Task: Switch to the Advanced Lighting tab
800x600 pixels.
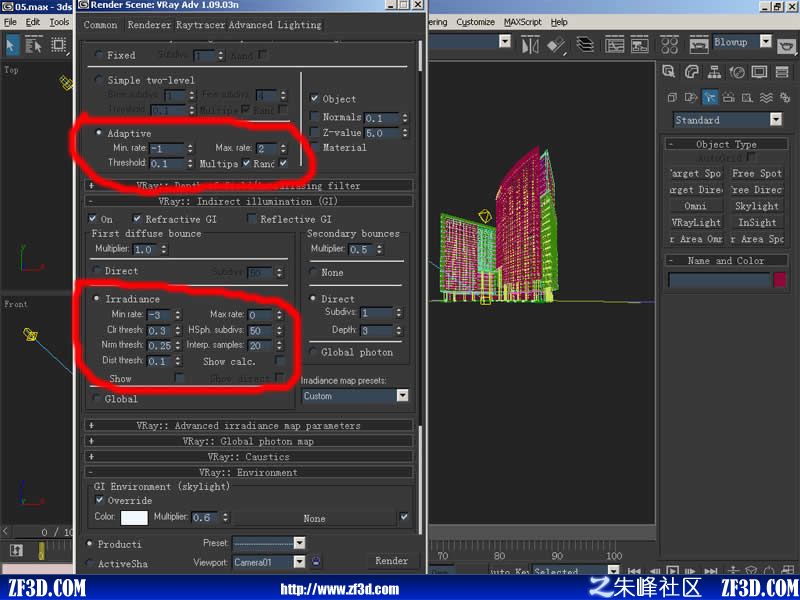Action: tap(275, 24)
